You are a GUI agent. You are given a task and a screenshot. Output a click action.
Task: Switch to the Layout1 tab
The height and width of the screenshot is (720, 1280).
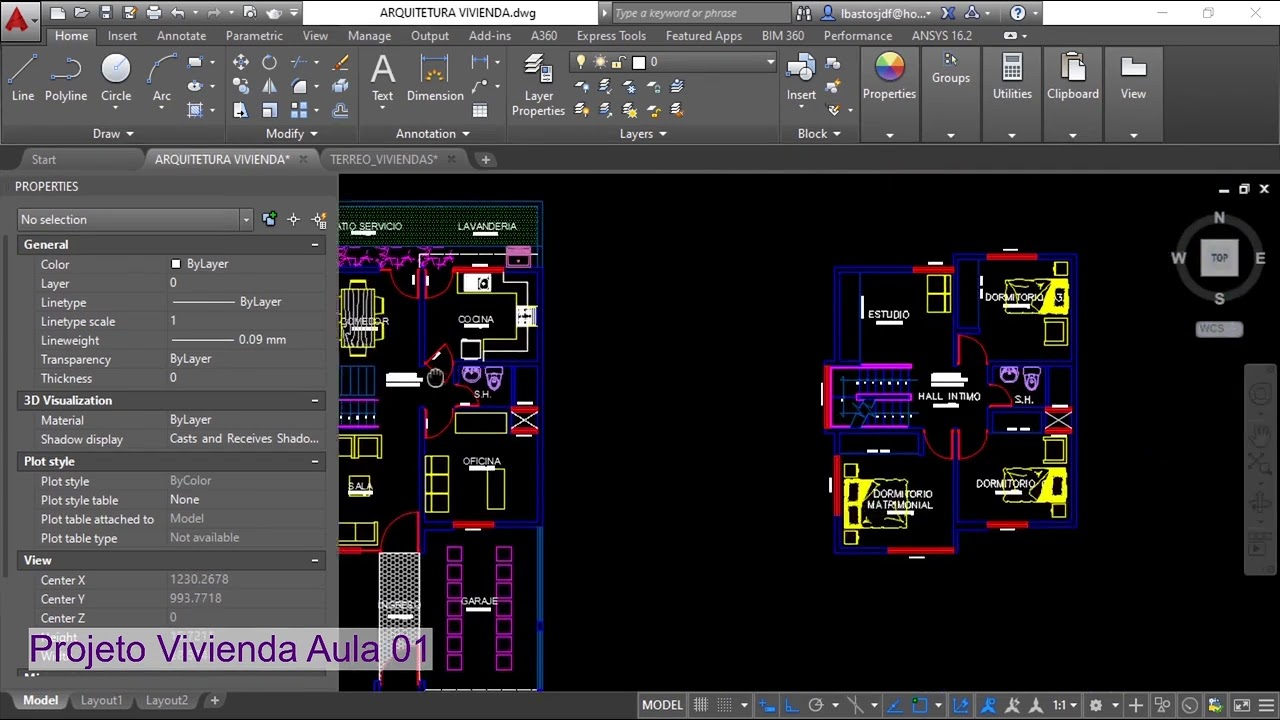click(101, 701)
